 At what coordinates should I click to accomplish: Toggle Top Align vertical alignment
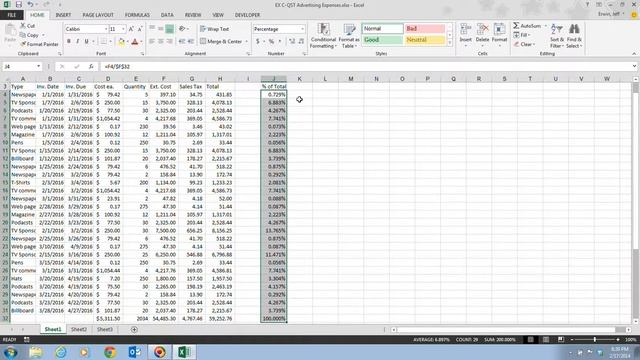click(152, 29)
